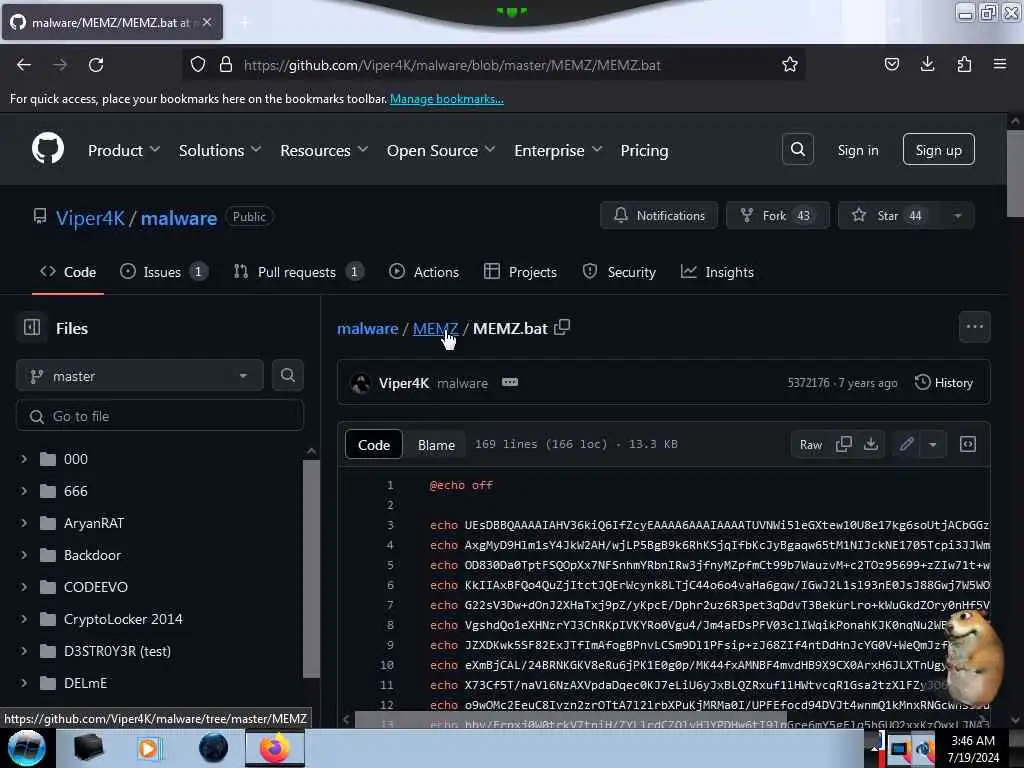Switch to the Code repository tab
Screen dimensions: 1024x768
coord(68,272)
